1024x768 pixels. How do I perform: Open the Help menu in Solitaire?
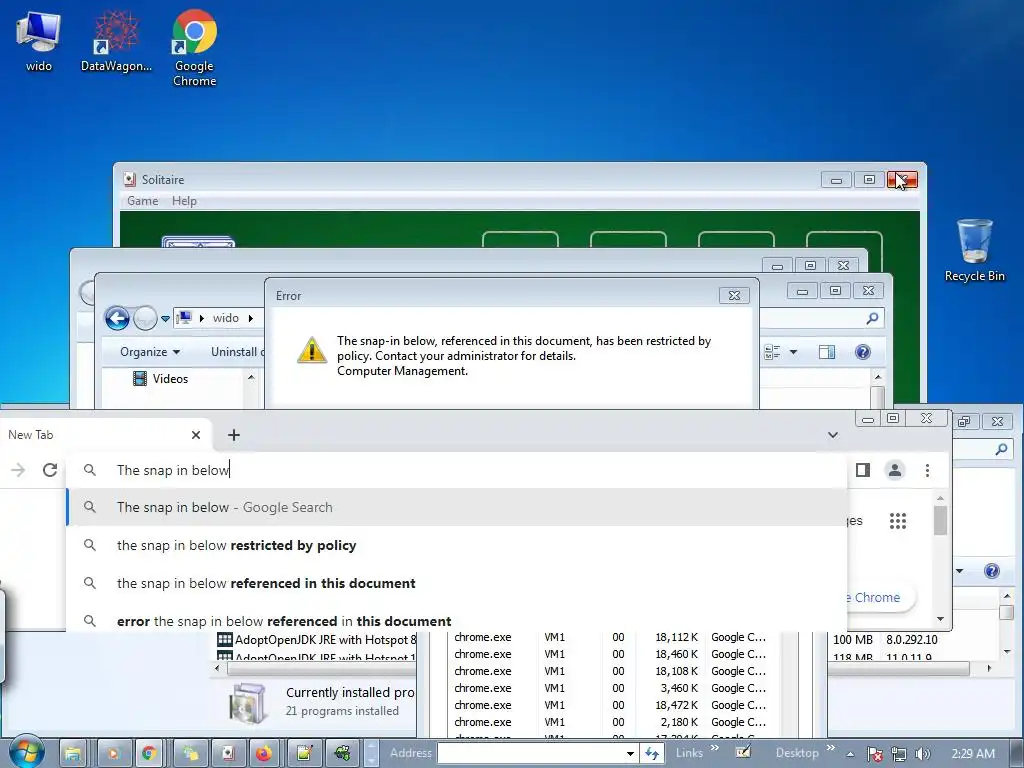184,201
